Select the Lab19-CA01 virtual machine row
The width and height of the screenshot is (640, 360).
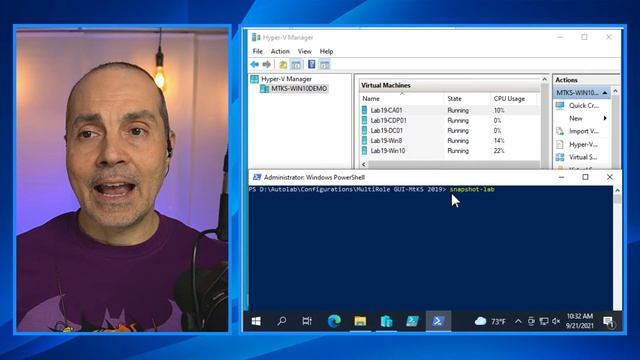449,110
